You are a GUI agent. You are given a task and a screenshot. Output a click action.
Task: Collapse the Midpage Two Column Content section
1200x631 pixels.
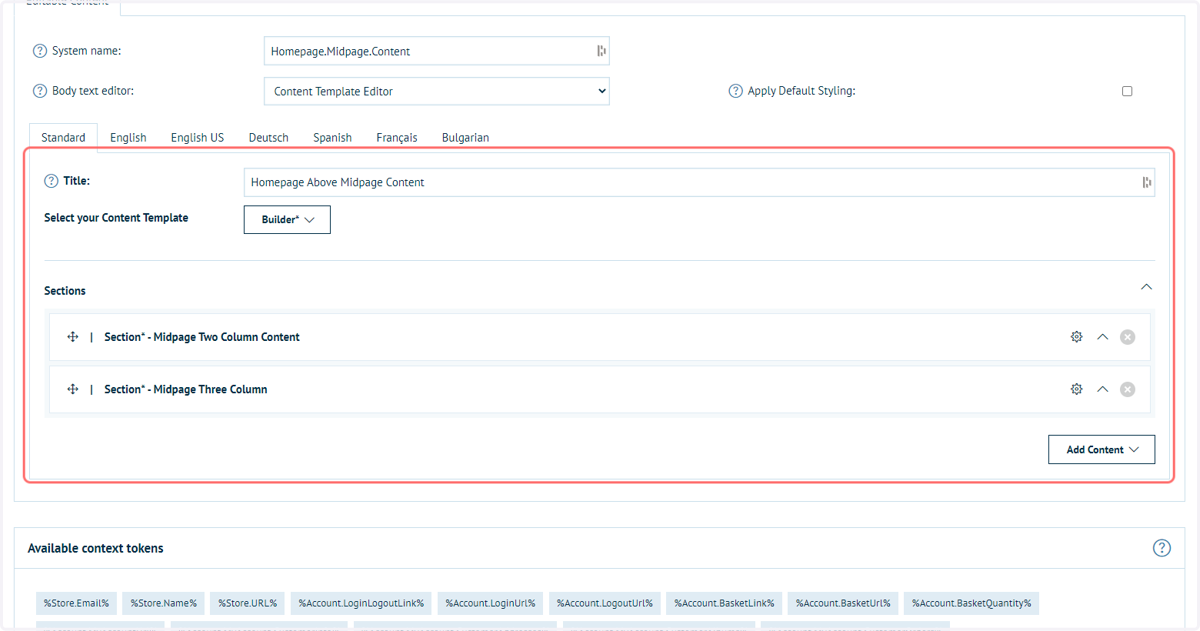[1102, 337]
